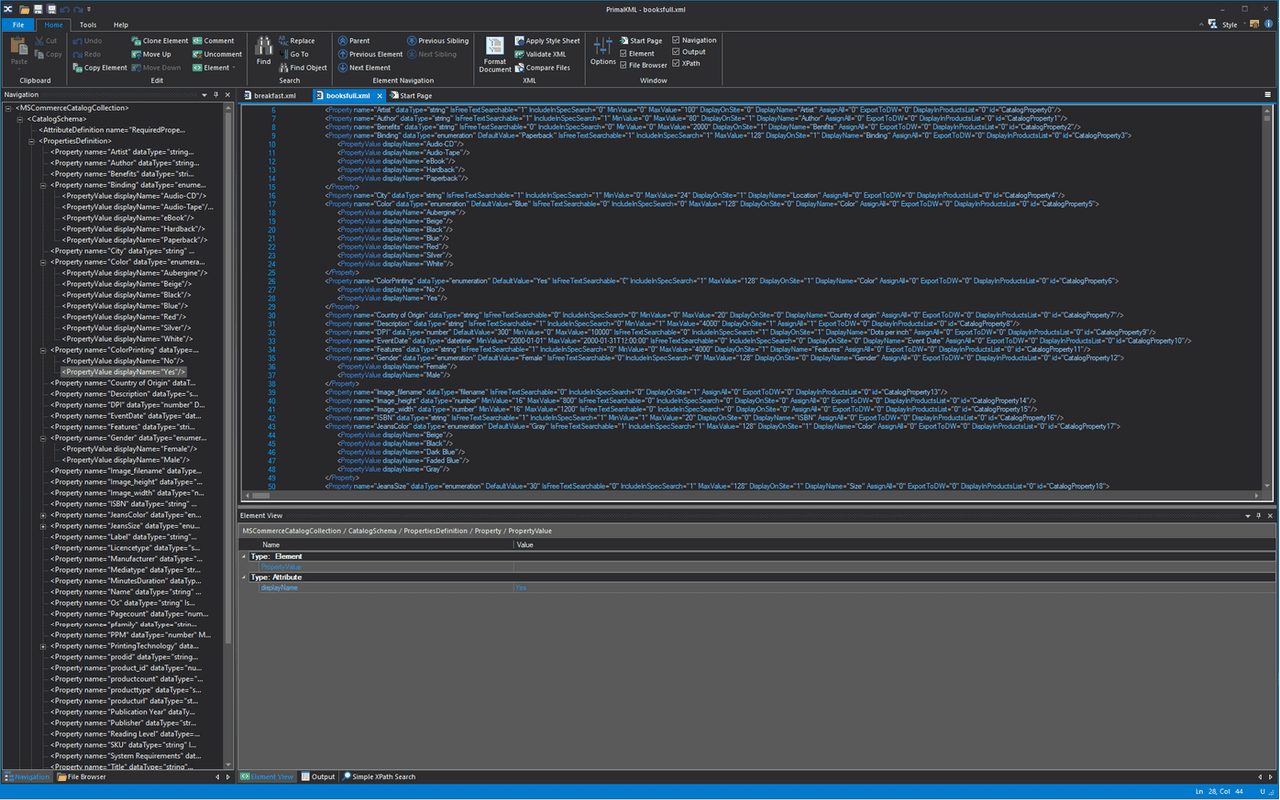Collapse the MSCommerceCatalogCollection tree node

point(8,107)
